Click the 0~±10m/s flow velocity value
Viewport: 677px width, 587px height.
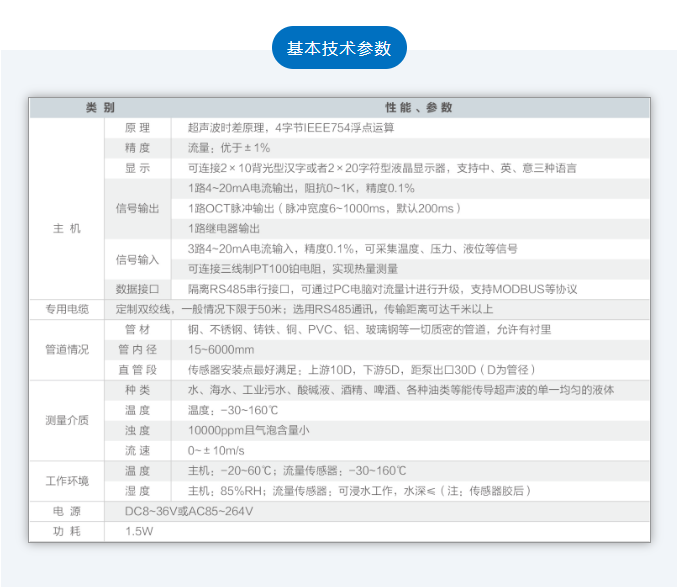pos(217,450)
